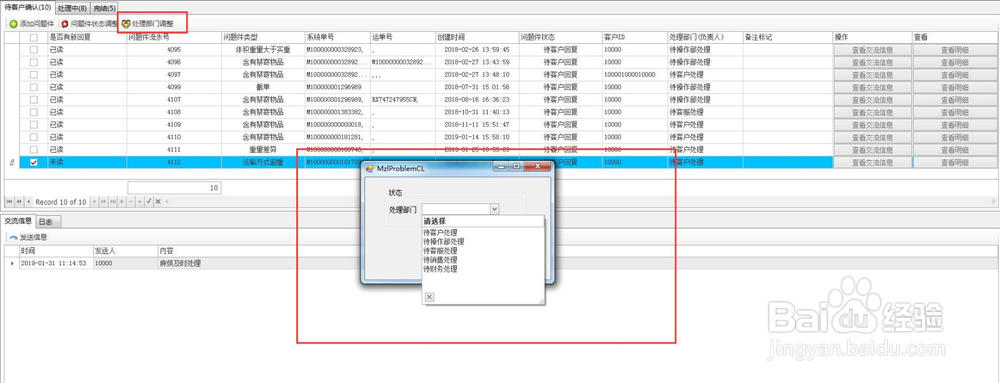Click the 重量差异 cell in row 4111
Image resolution: width=1000 pixels, height=383 pixels.
pos(263,150)
